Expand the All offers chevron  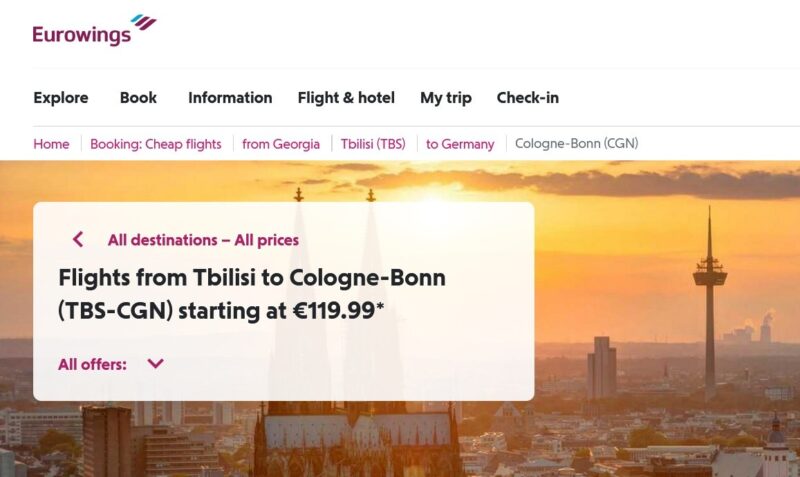coord(155,364)
